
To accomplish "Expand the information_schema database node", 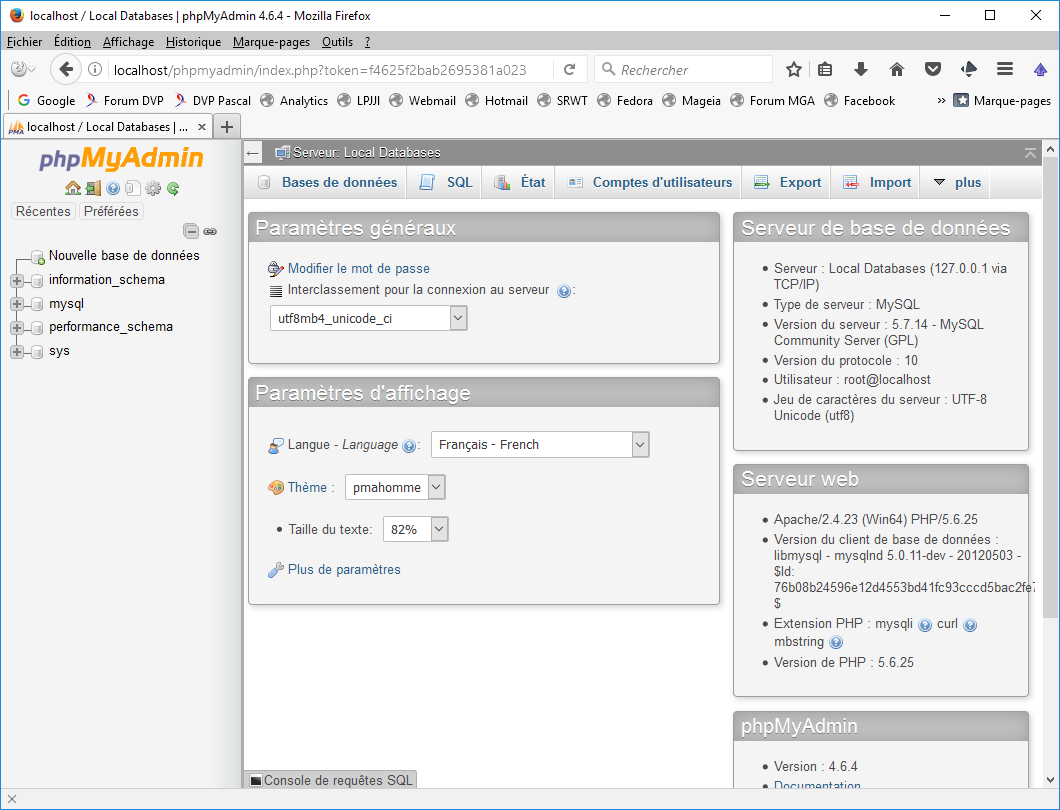I will click(17, 280).
